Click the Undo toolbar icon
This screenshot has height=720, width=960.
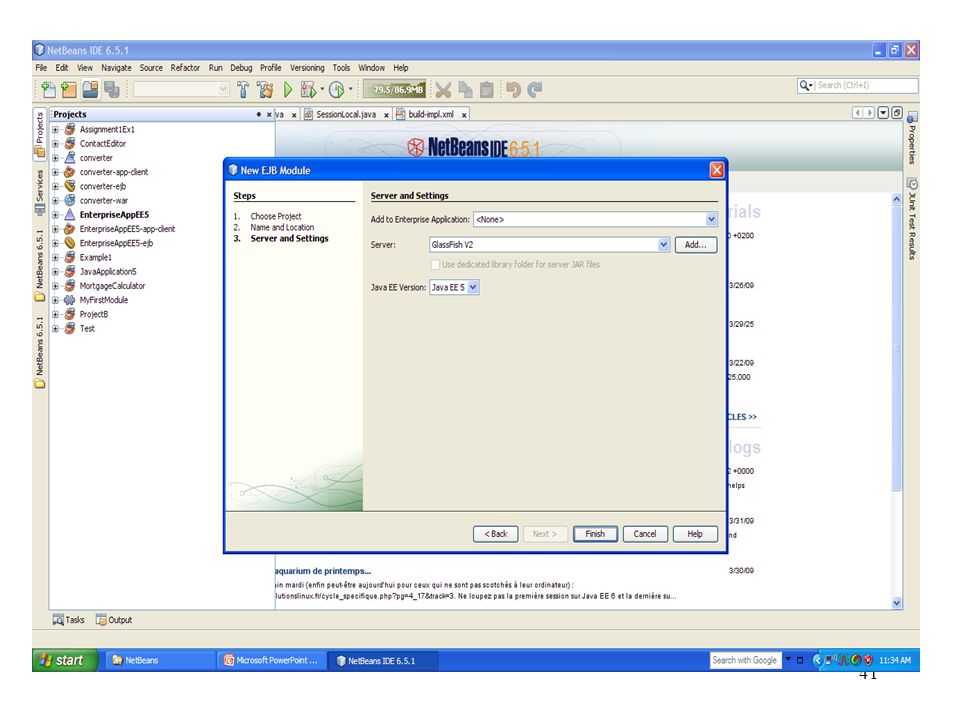[513, 90]
